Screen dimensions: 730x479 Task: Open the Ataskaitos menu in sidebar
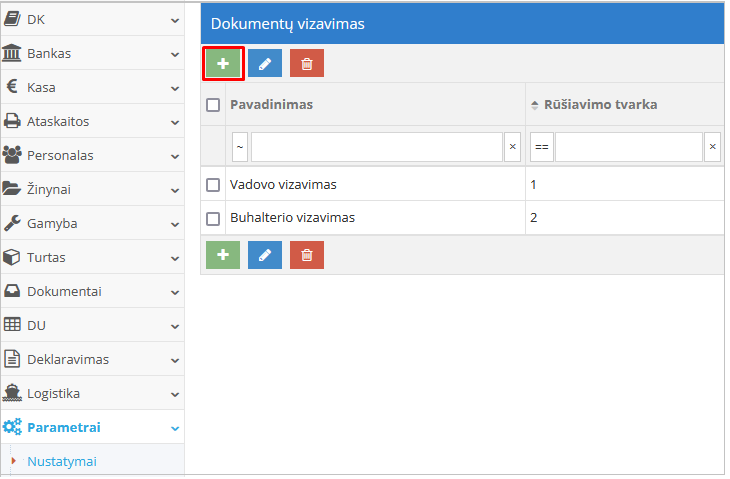pos(92,121)
